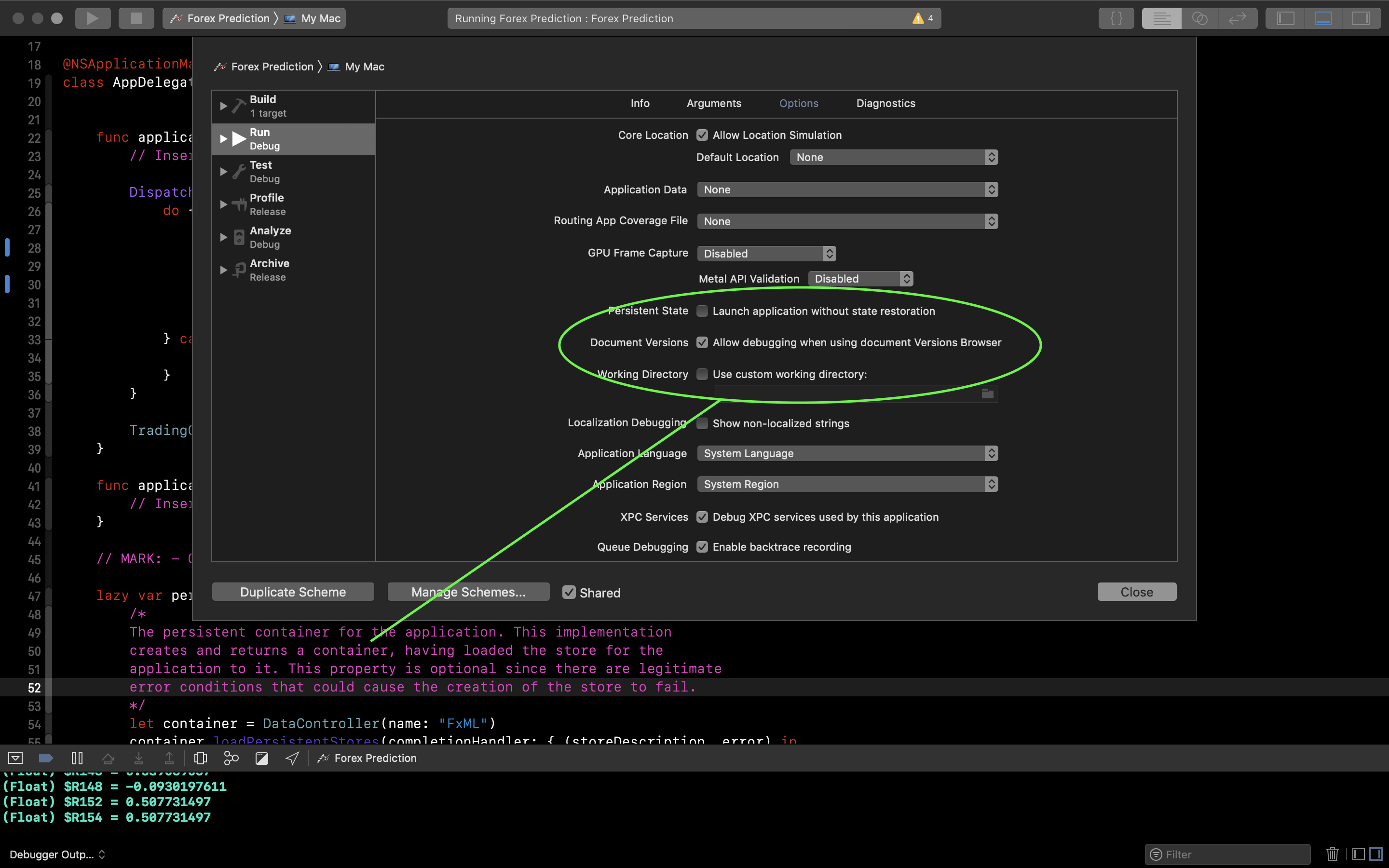Click the working directory folder chooser icon
This screenshot has height=868, width=1389.
[987, 394]
